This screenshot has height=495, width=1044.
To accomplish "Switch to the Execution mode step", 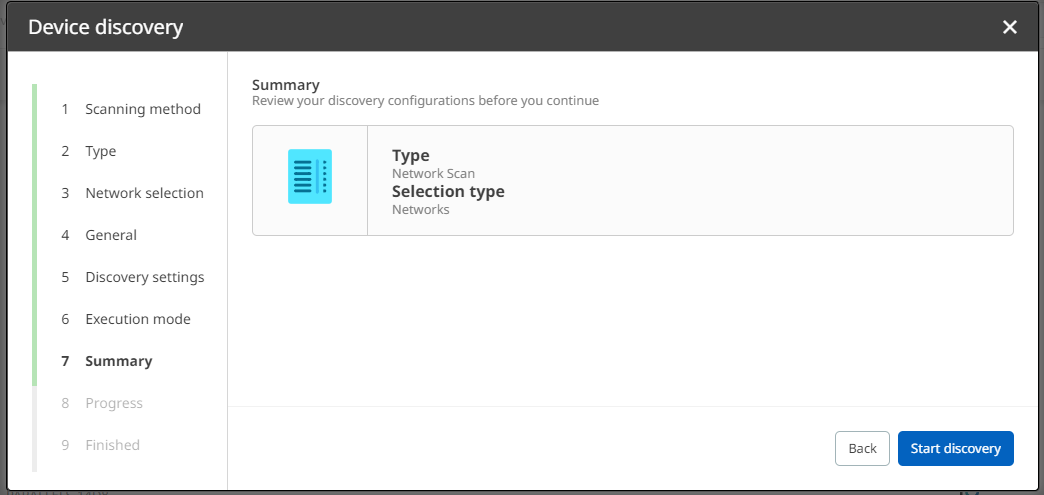I will pos(137,319).
